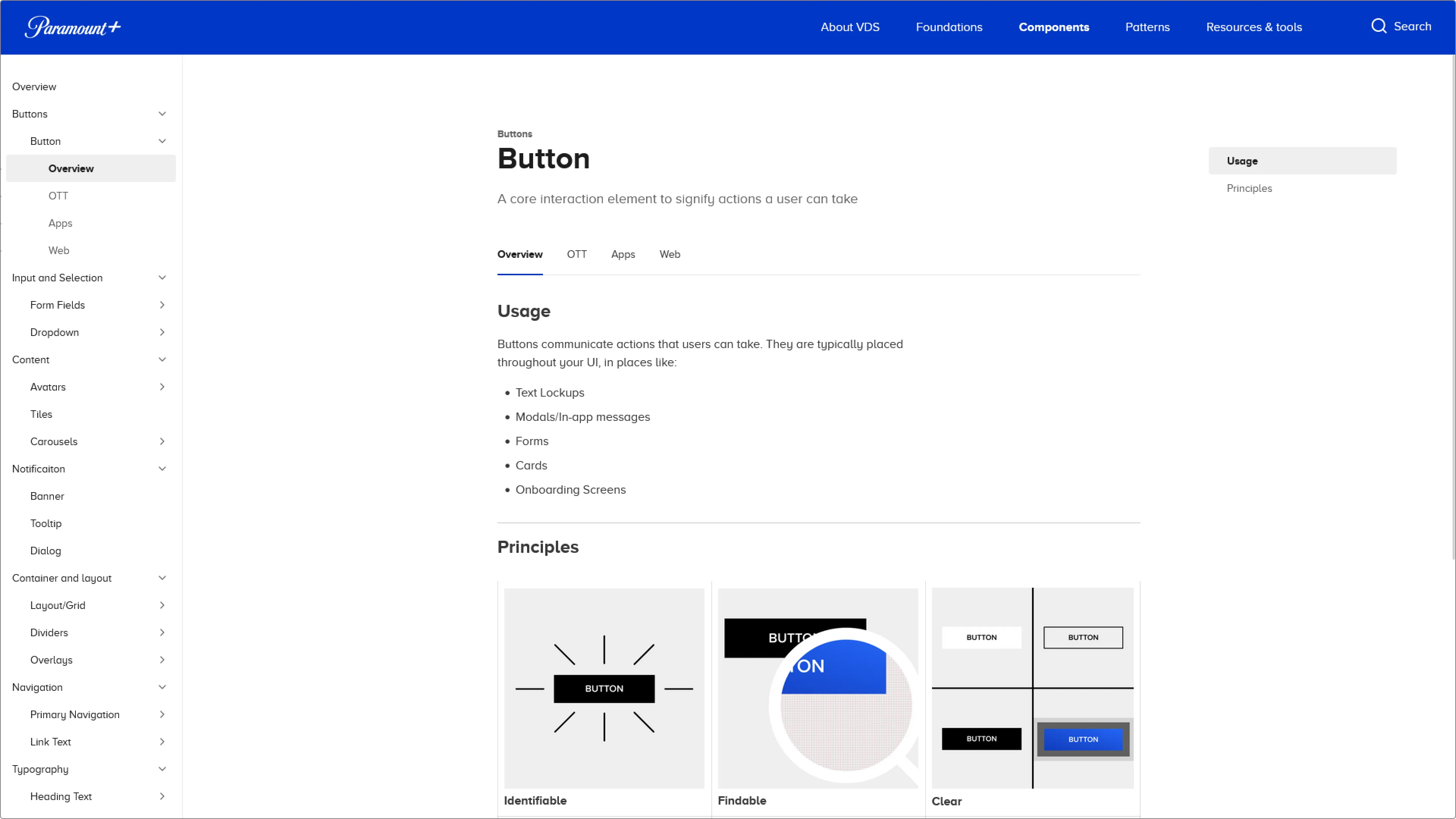Switch to the Web tab
This screenshot has height=819, width=1456.
click(x=670, y=254)
